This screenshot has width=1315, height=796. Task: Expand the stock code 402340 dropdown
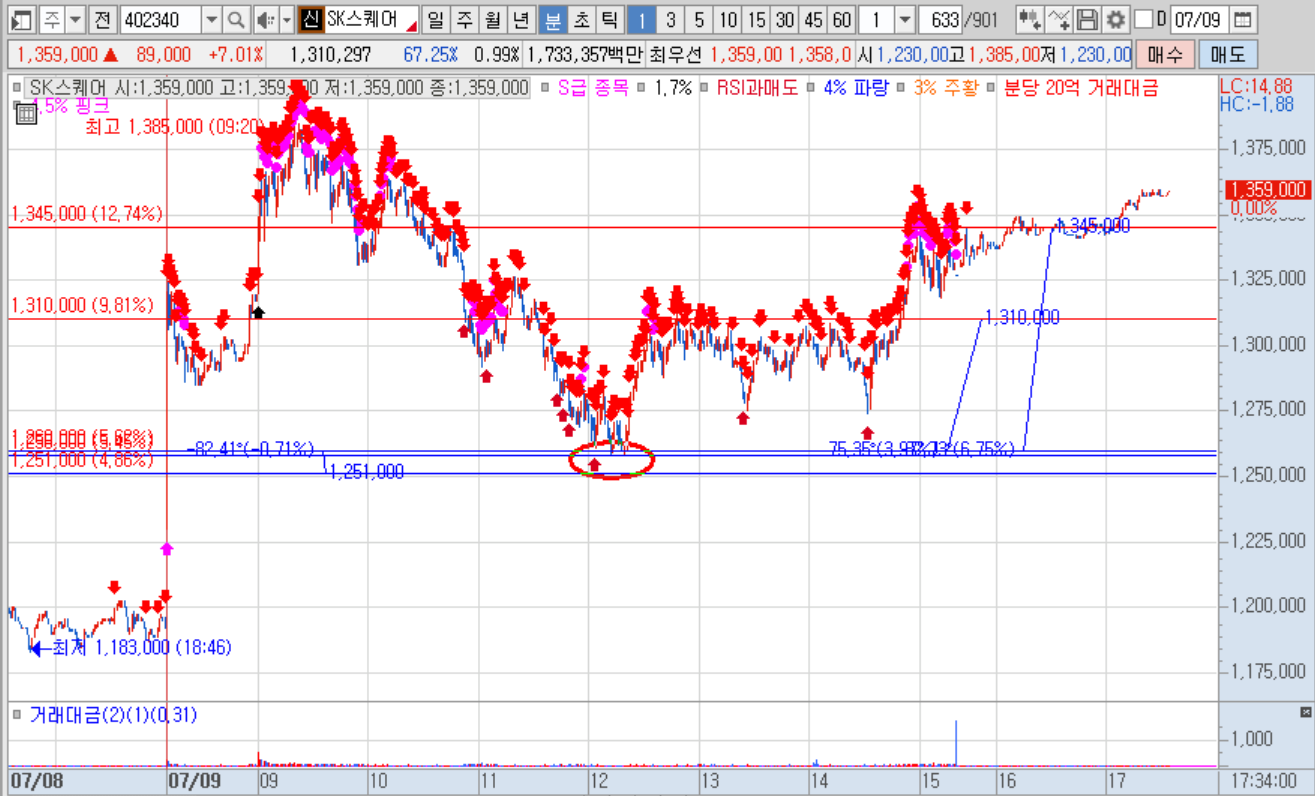(x=211, y=19)
